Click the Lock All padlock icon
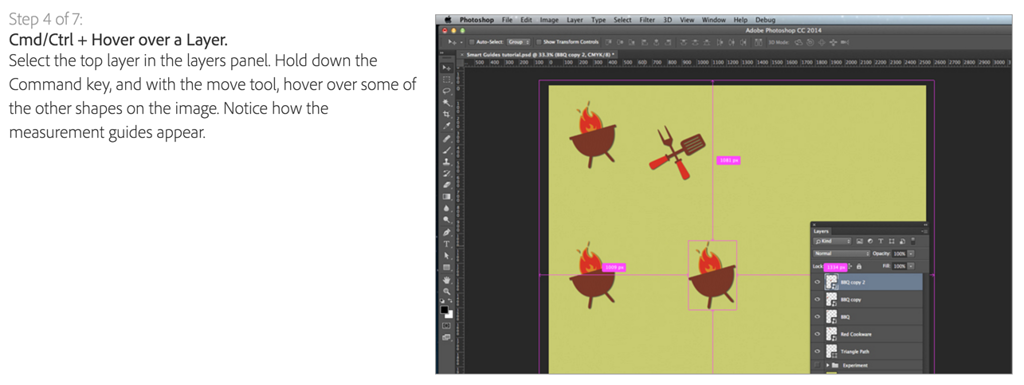Image resolution: width=1024 pixels, height=385 pixels. [x=859, y=266]
